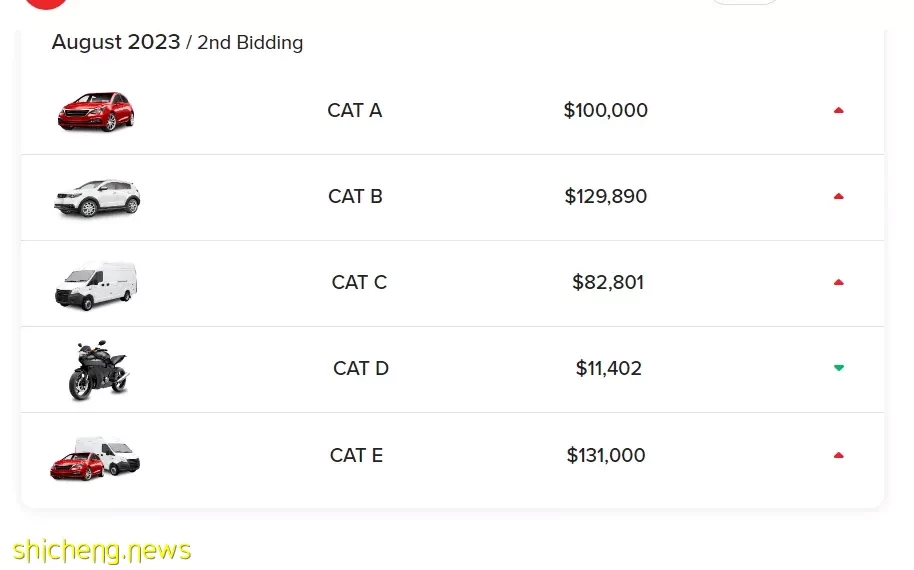The height and width of the screenshot is (570, 914).
Task: Click the red up arrow beside $100,000
Action: [x=838, y=110]
